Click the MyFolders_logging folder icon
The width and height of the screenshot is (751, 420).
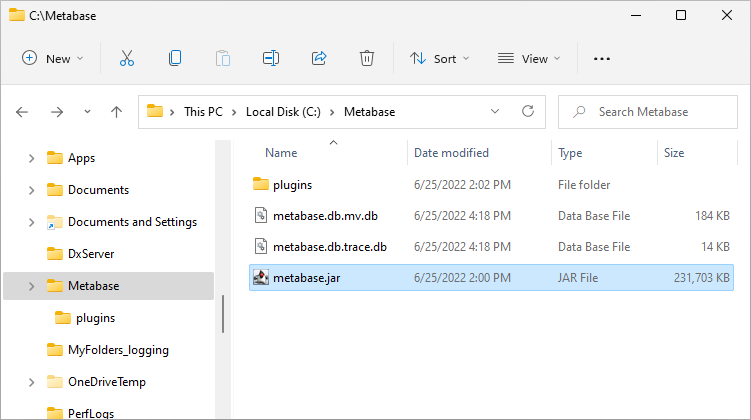coord(55,350)
